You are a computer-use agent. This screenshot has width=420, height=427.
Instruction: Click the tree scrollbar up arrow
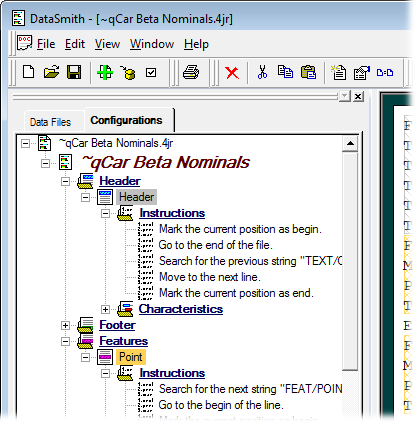[x=350, y=143]
